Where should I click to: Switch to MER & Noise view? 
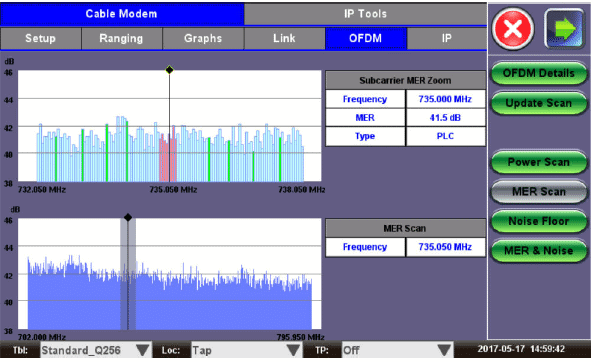point(539,250)
